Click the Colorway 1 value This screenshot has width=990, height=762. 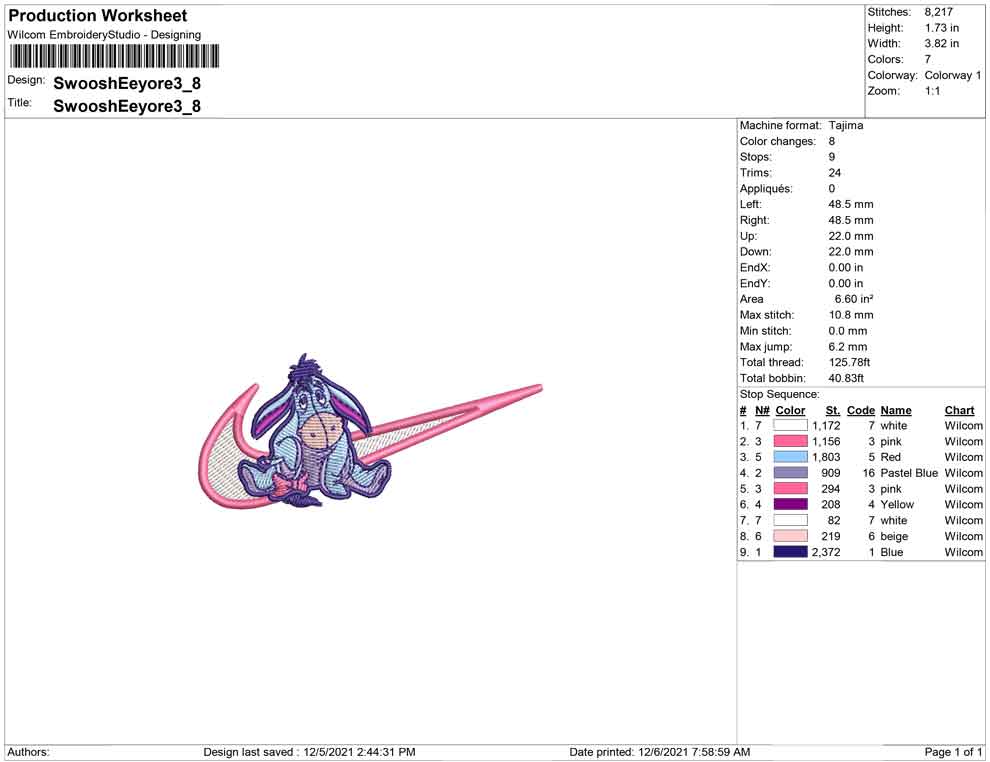coord(953,75)
